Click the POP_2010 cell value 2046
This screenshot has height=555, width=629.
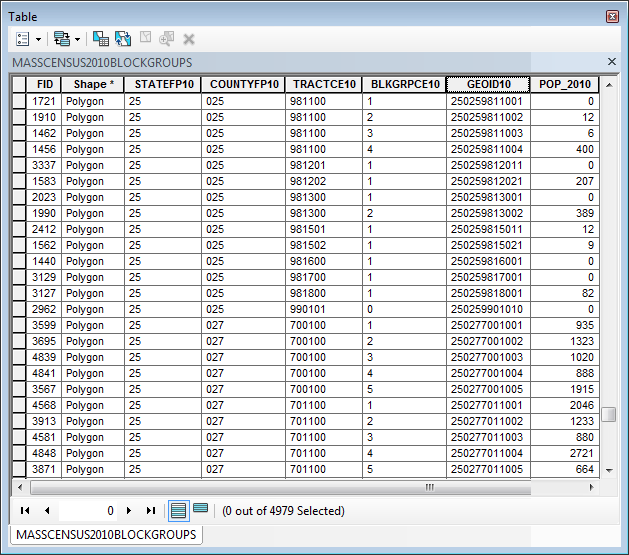pyautogui.click(x=565, y=405)
